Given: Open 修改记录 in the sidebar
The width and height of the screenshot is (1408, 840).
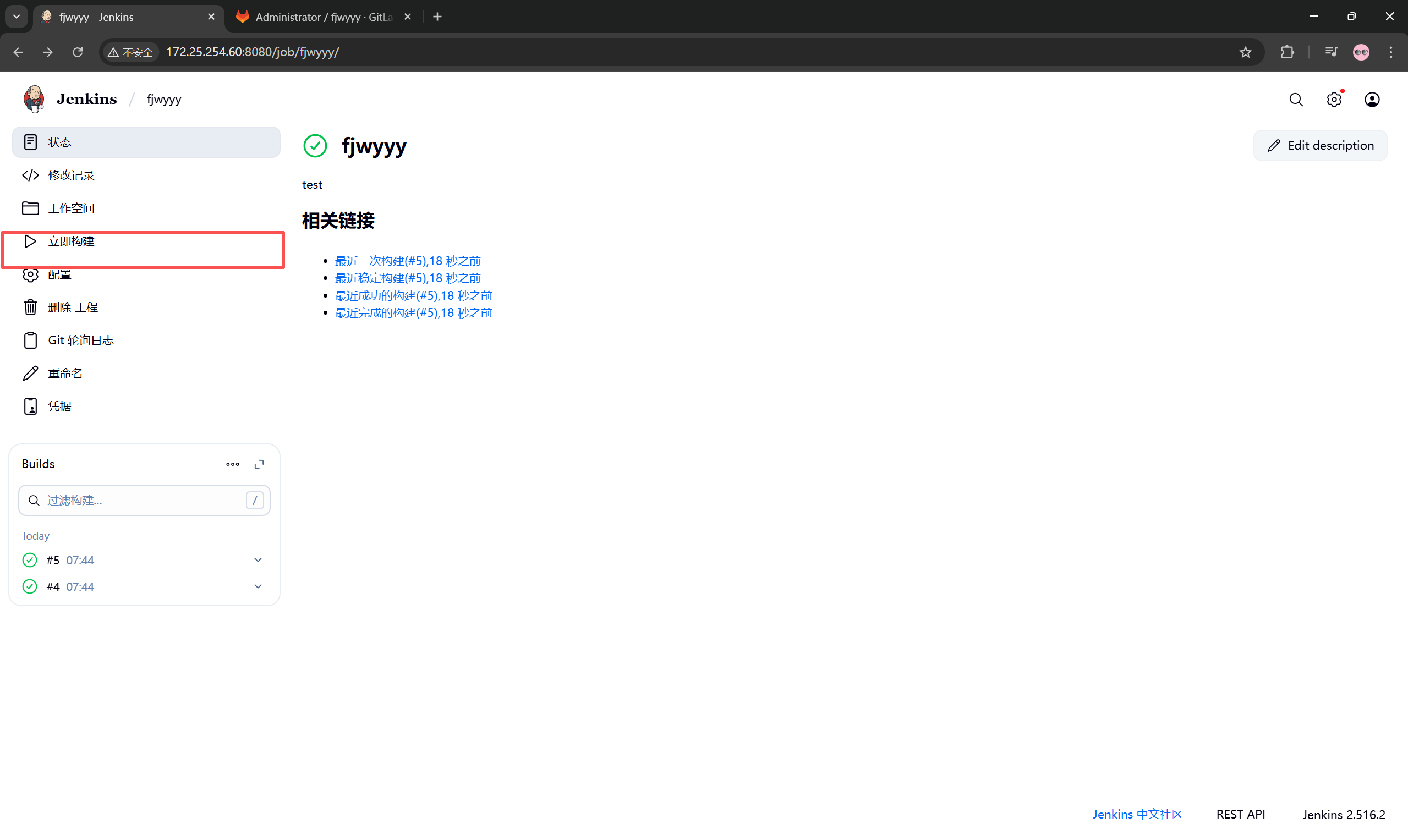Looking at the screenshot, I should point(71,175).
